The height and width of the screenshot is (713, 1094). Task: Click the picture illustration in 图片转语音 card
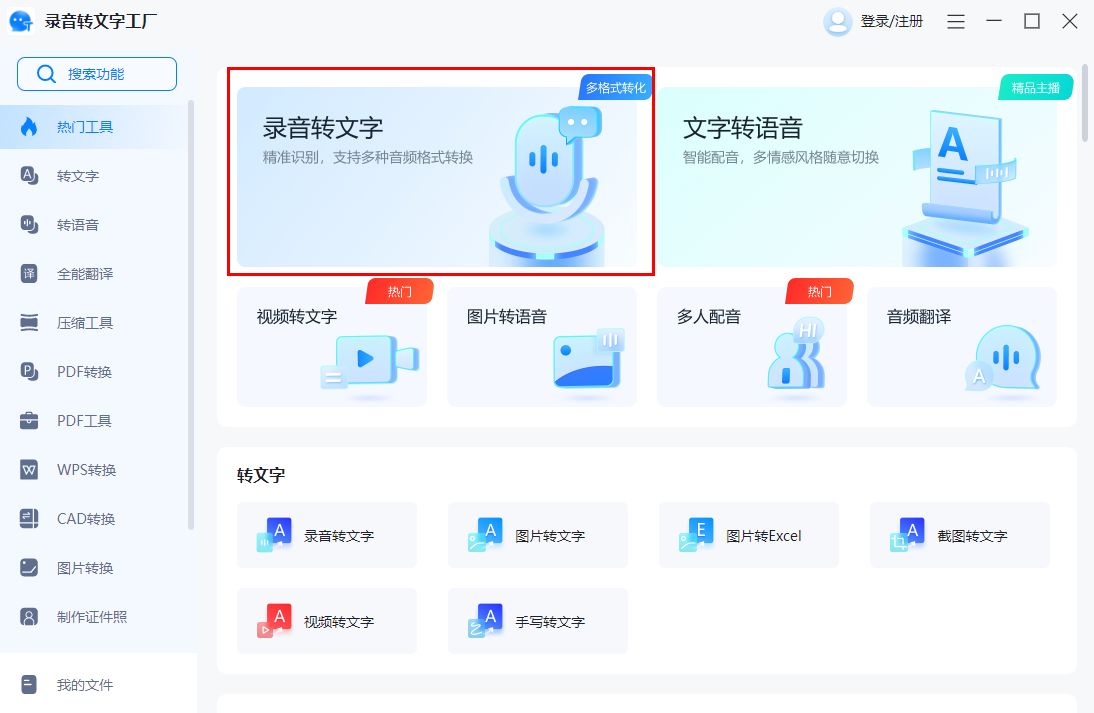point(588,358)
